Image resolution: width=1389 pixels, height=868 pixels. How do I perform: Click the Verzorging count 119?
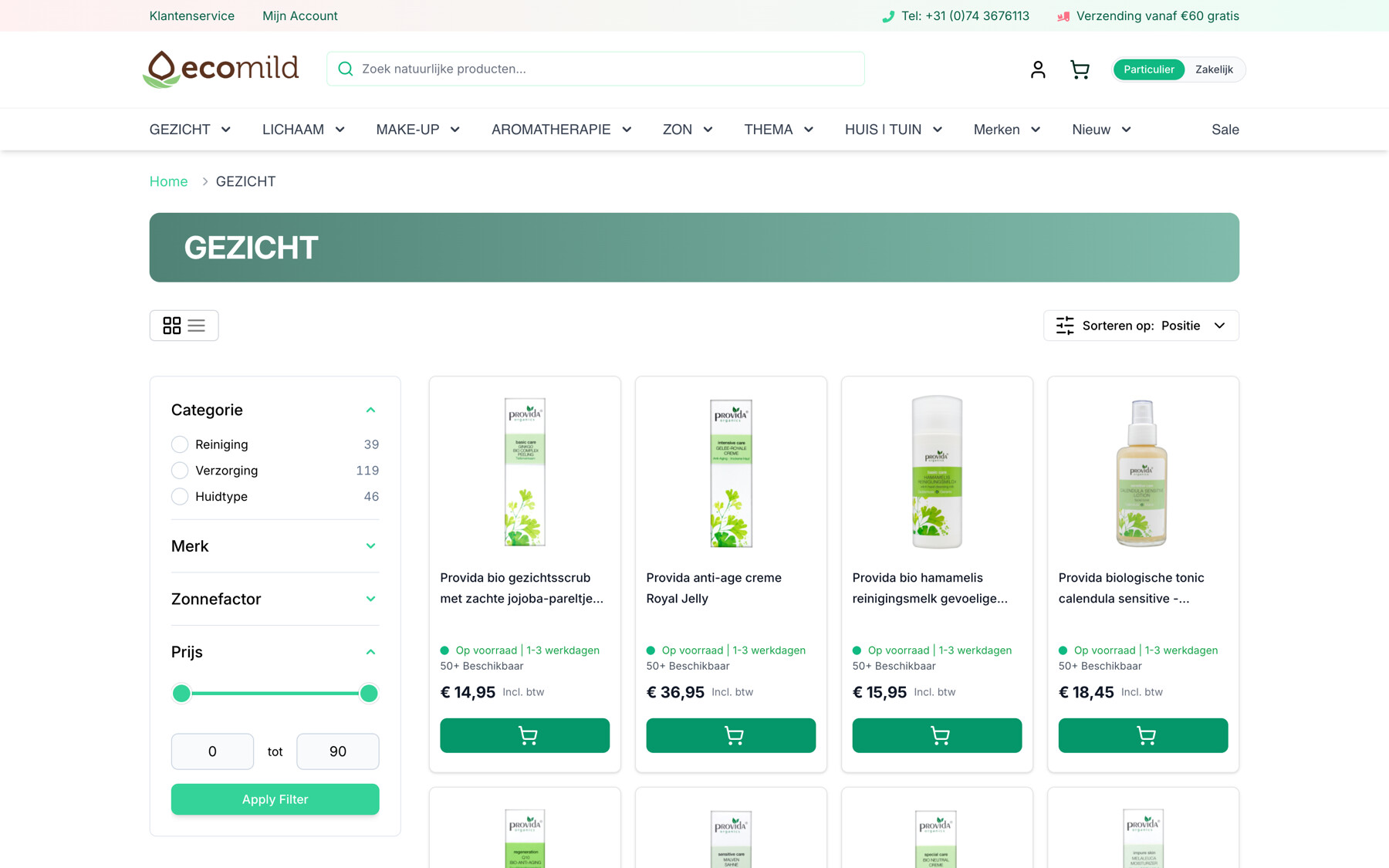(x=367, y=471)
